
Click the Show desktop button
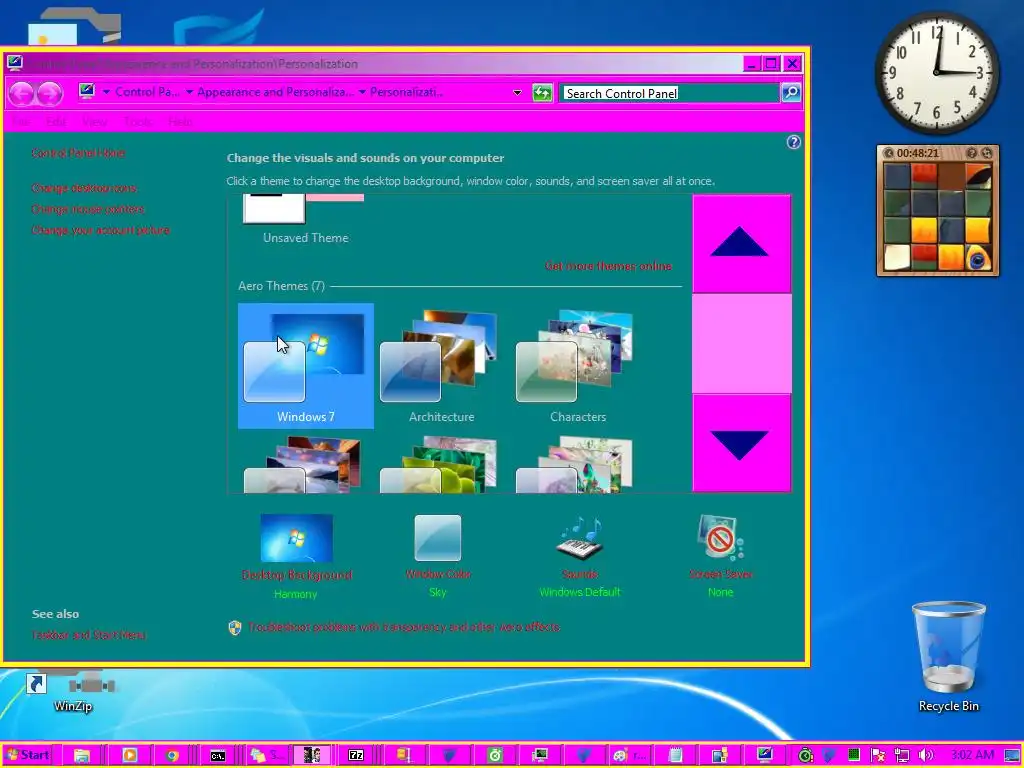click(x=1012, y=756)
